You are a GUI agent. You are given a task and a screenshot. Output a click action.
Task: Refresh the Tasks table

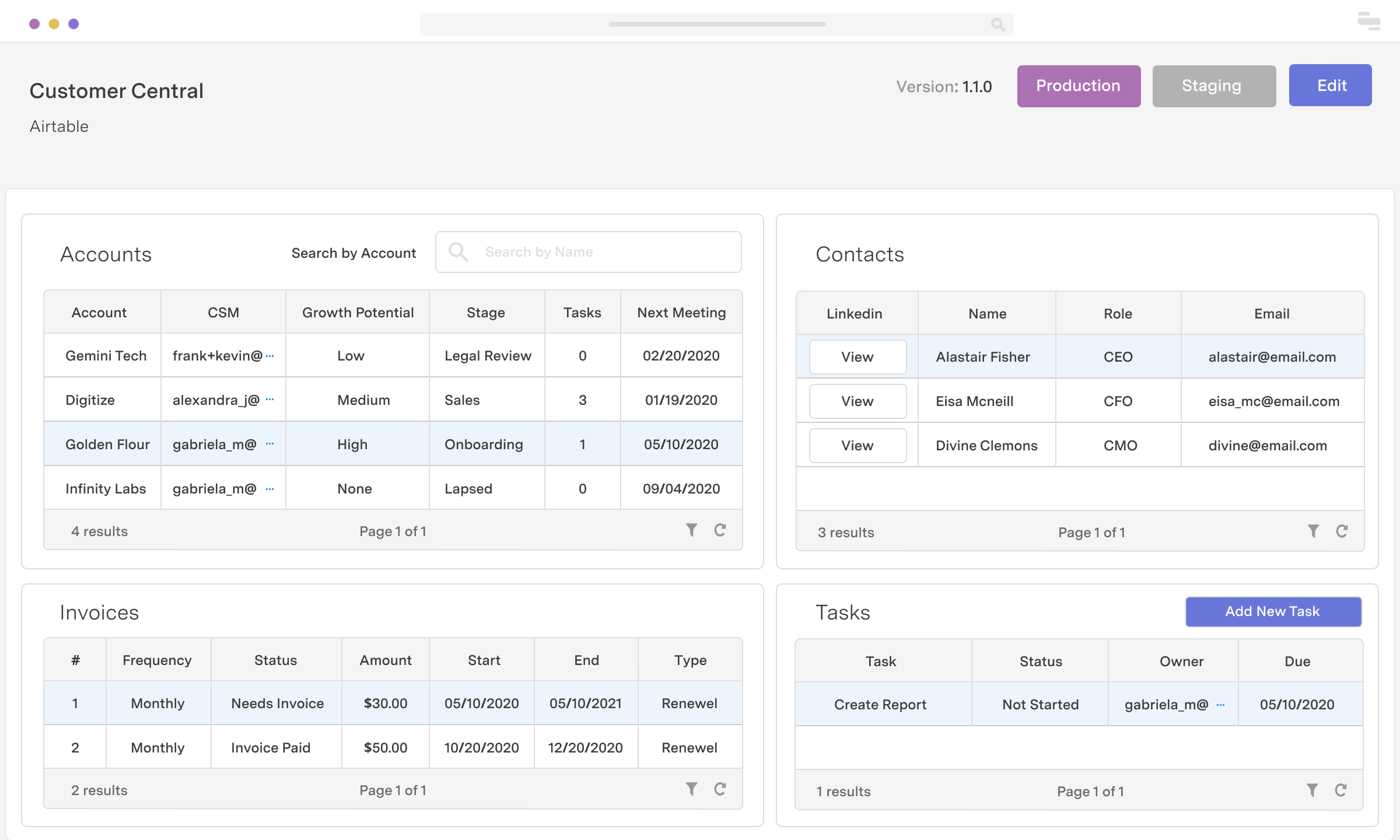point(1341,790)
